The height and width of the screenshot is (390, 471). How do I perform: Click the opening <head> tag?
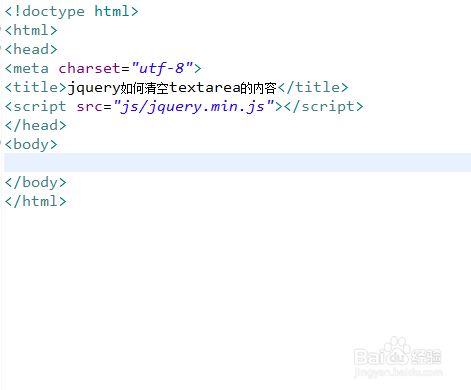pos(31,50)
